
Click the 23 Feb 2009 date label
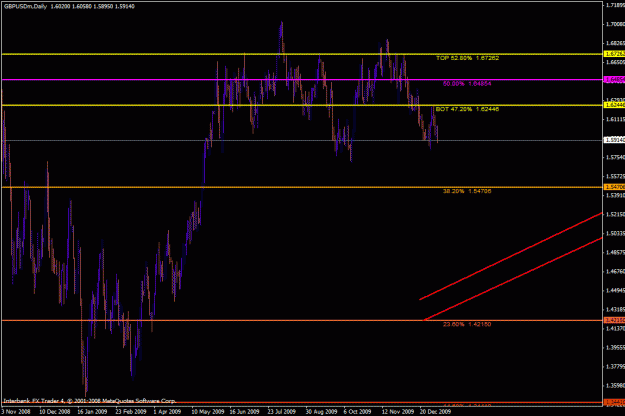pos(130,412)
